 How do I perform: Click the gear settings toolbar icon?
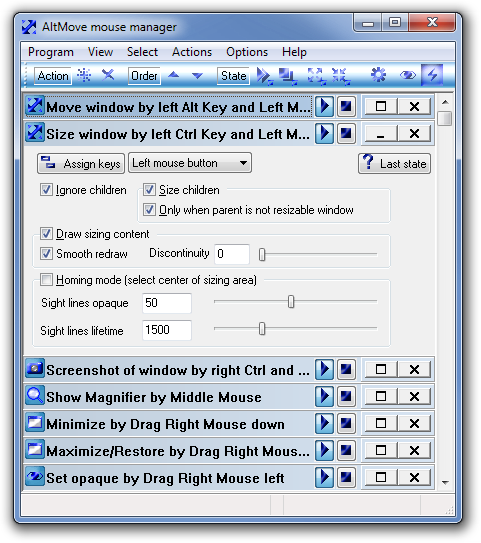(x=378, y=75)
